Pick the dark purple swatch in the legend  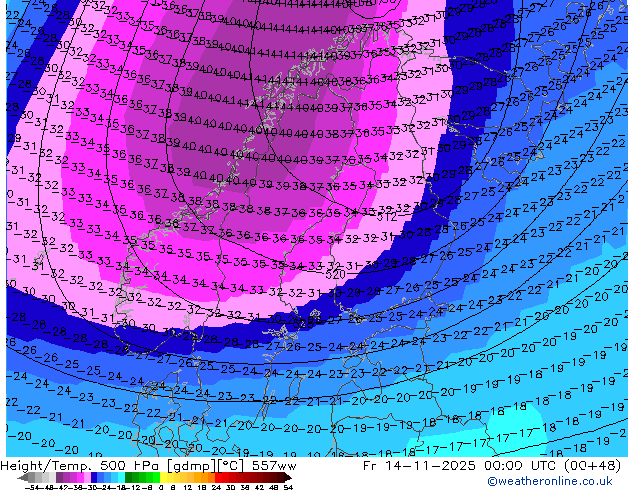tap(59, 478)
